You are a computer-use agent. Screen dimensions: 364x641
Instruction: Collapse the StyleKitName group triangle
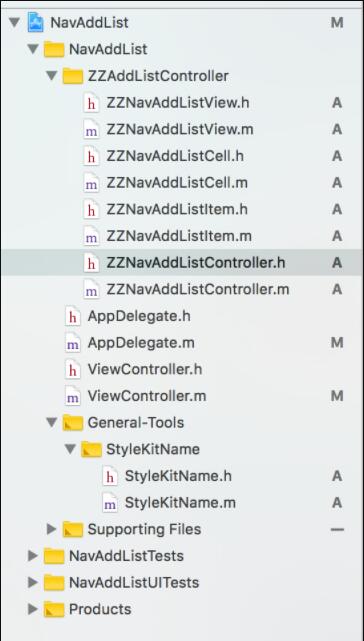tap(70, 450)
